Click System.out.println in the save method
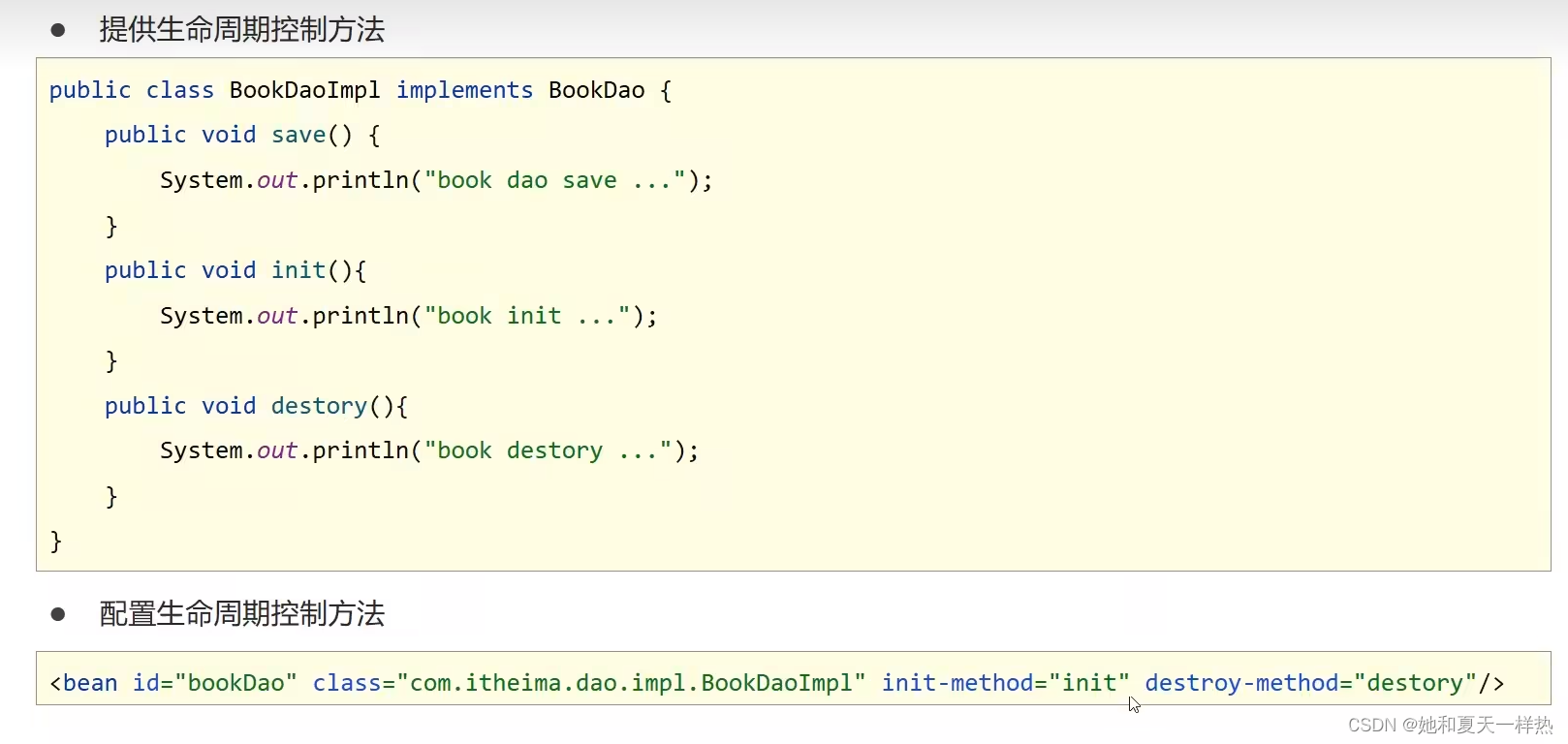The image size is (1568, 744). pos(285,180)
